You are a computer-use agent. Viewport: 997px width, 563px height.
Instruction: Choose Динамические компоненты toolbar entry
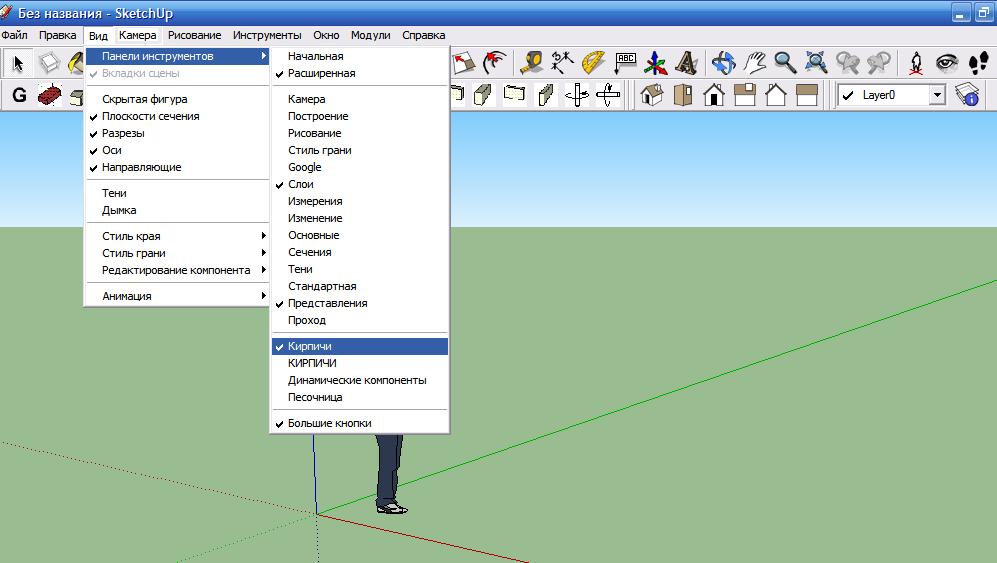(x=357, y=380)
